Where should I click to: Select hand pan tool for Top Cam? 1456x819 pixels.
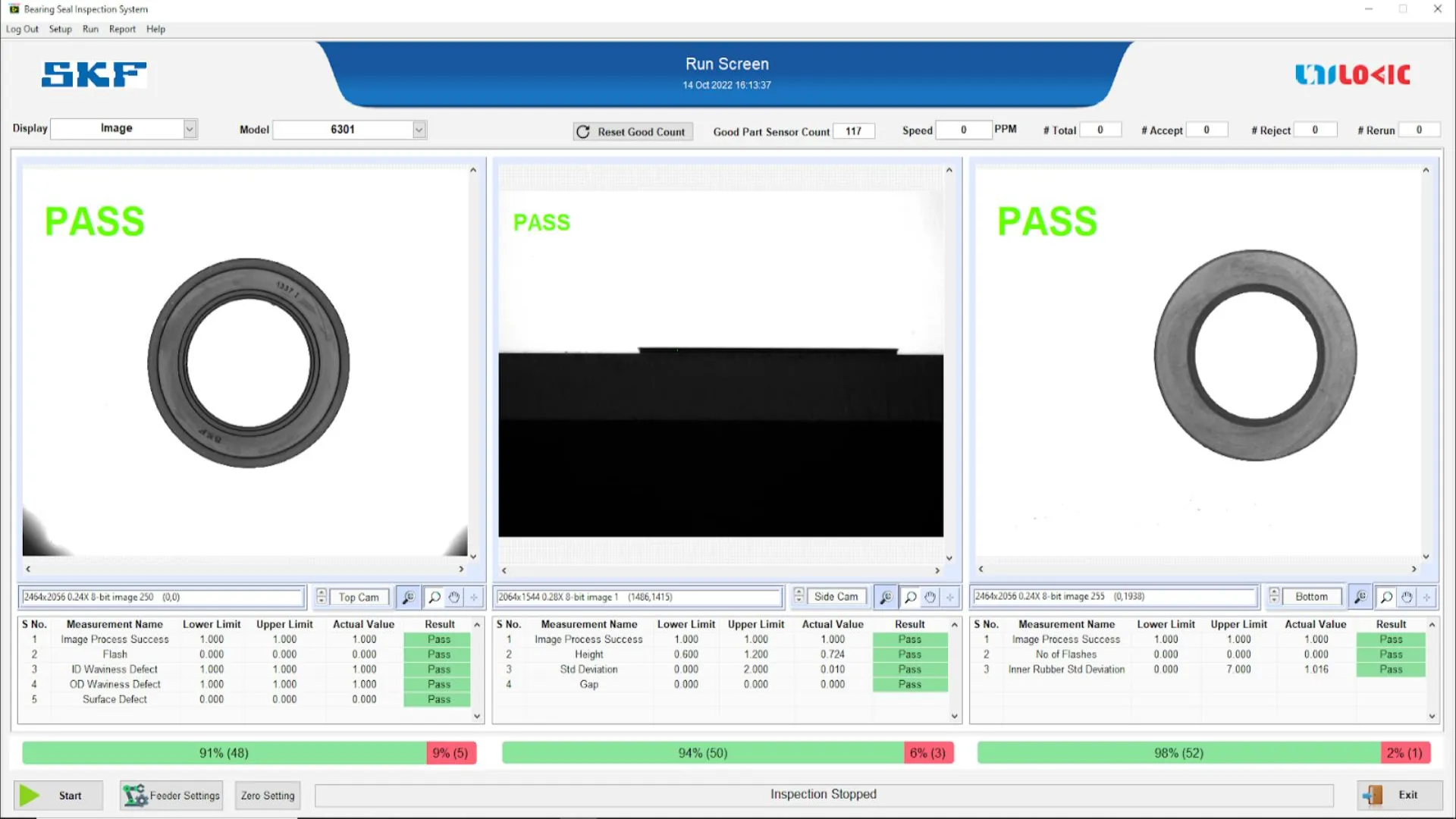[x=454, y=598]
